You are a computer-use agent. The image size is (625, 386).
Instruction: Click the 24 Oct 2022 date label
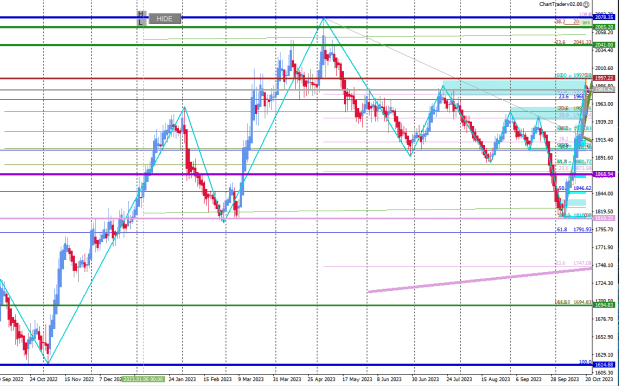pos(43,379)
